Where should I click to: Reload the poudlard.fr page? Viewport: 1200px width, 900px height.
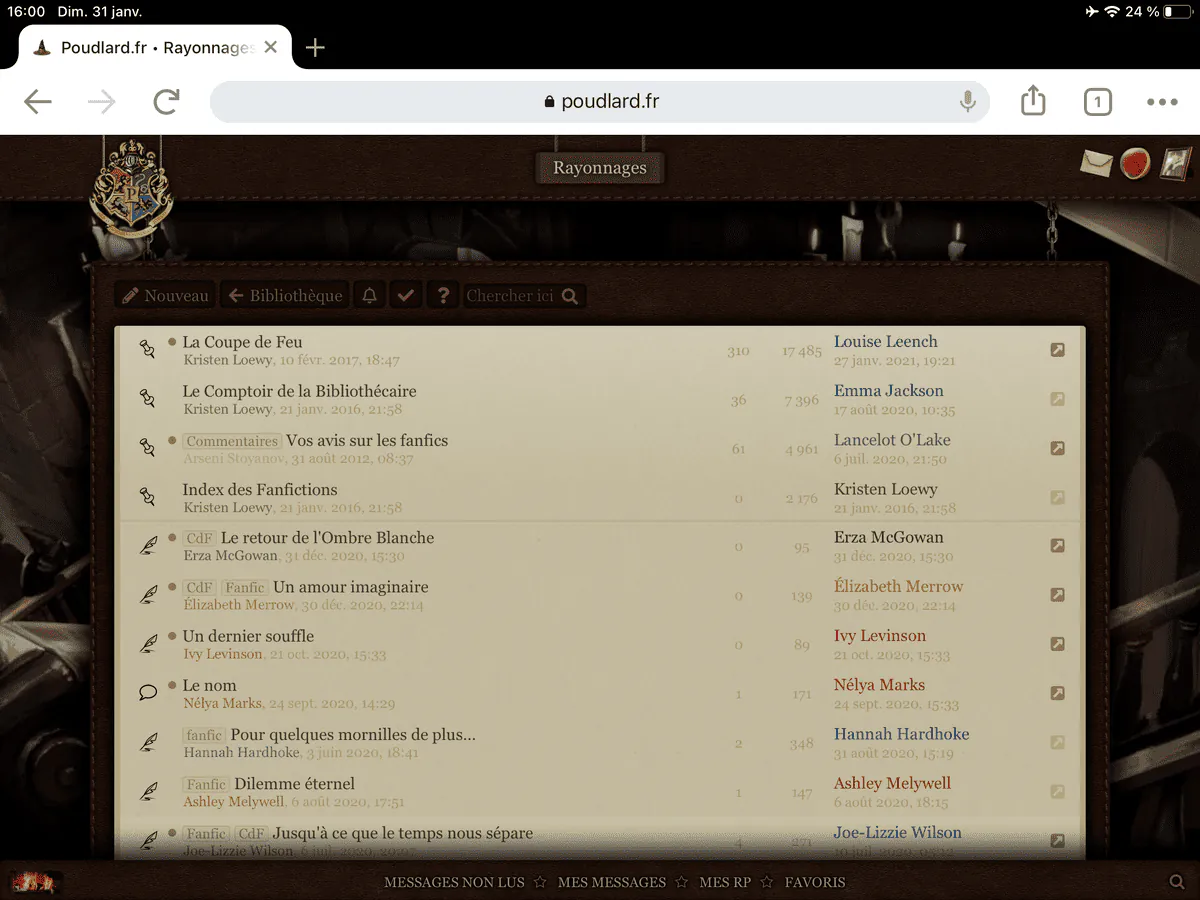point(166,101)
